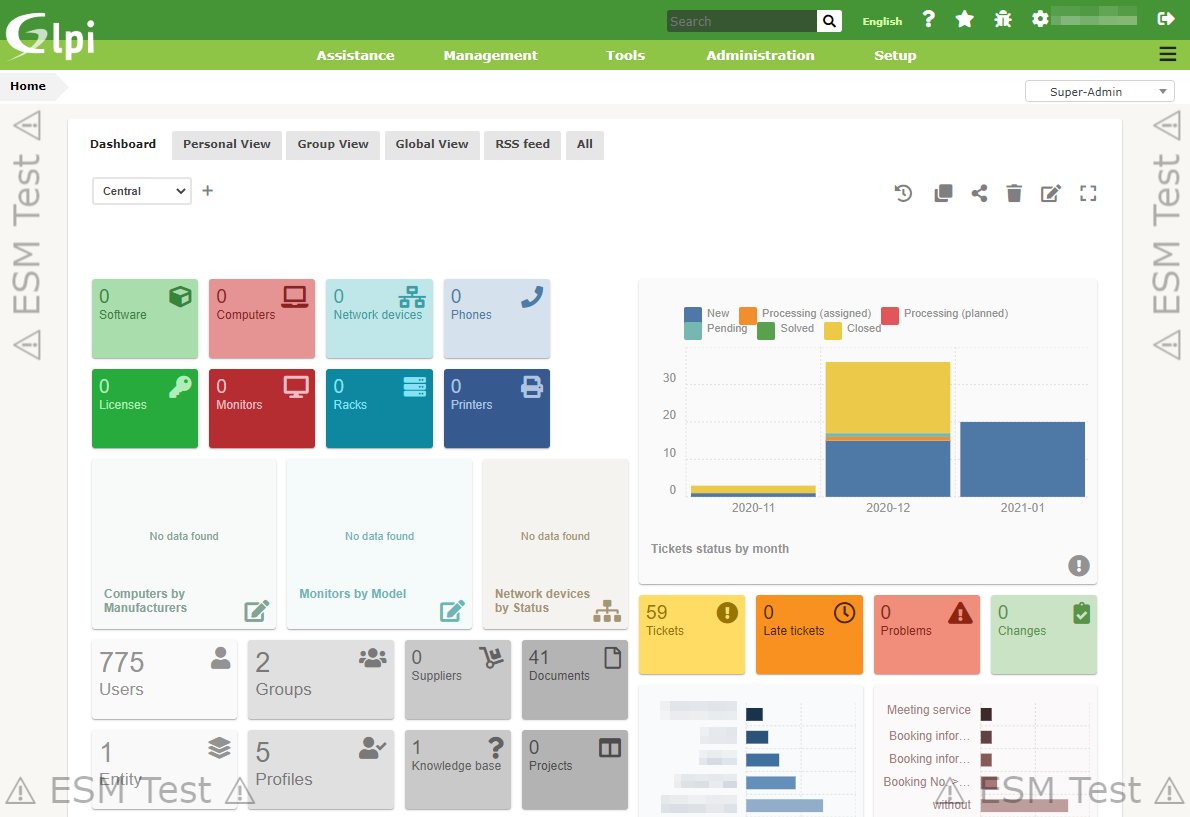Open the Management menu
Image resolution: width=1190 pixels, height=817 pixels.
coord(490,55)
